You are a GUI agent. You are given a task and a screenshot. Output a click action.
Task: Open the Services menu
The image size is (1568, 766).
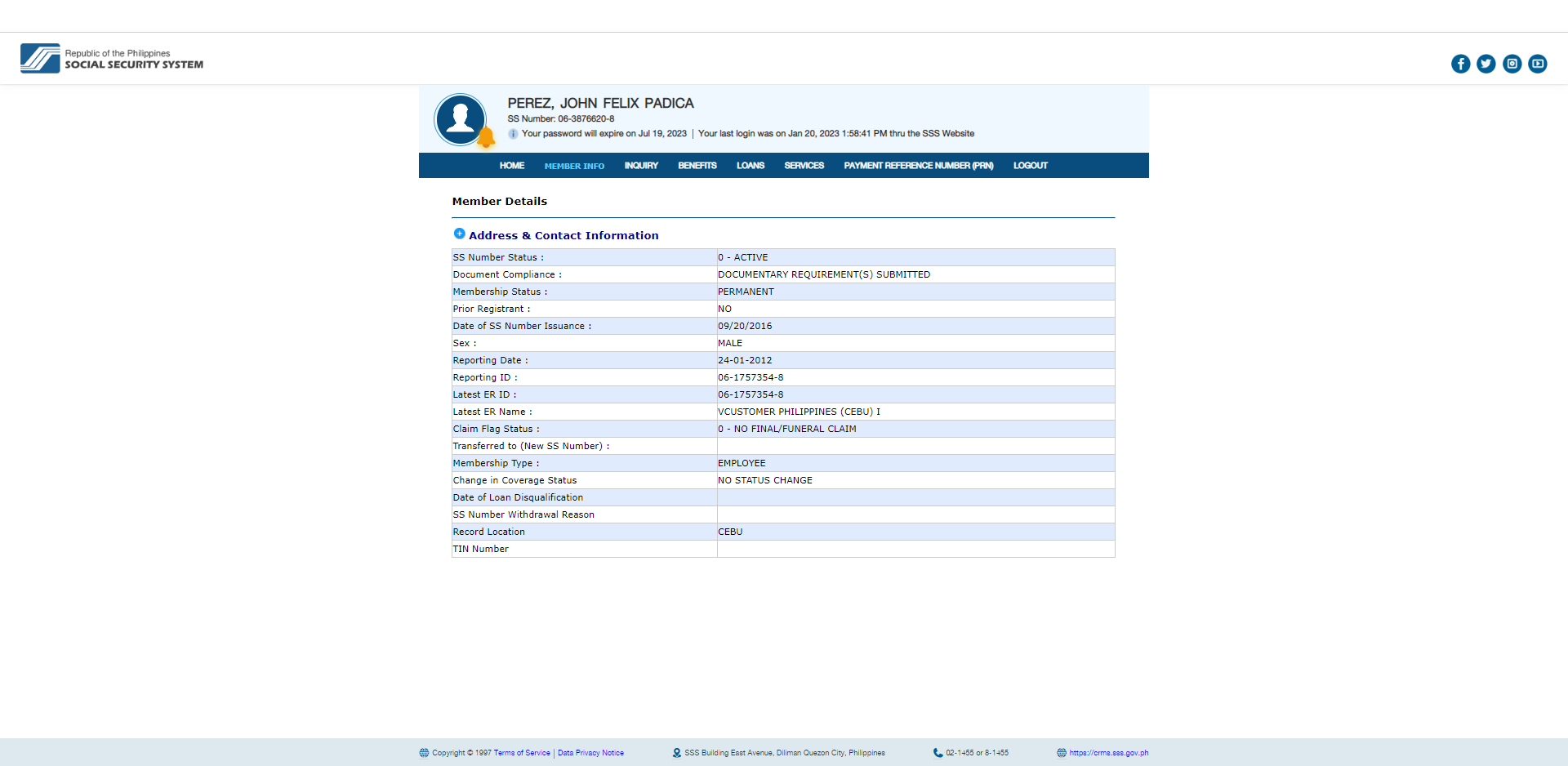tap(804, 166)
